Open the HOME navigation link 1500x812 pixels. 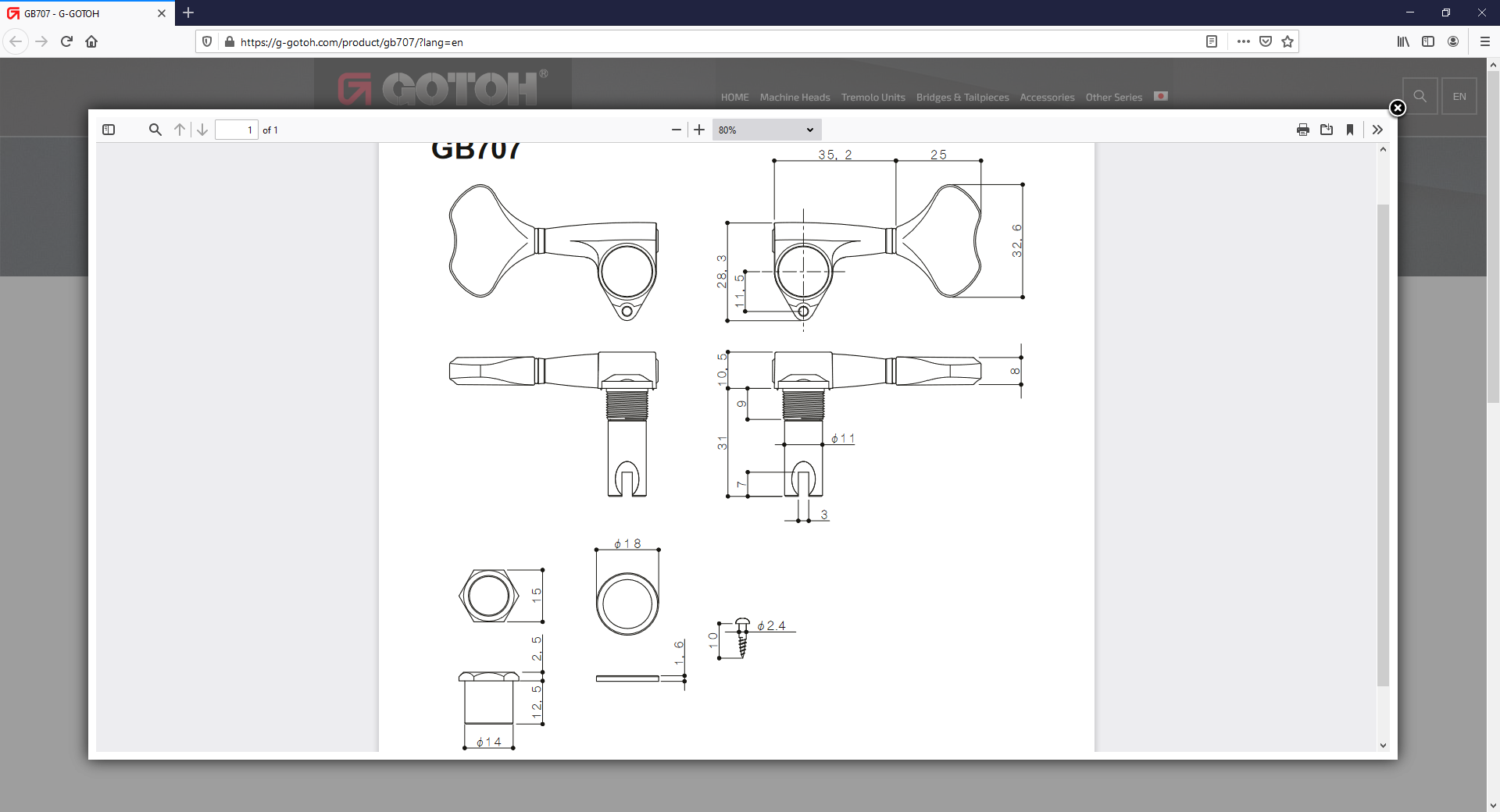[x=734, y=98]
